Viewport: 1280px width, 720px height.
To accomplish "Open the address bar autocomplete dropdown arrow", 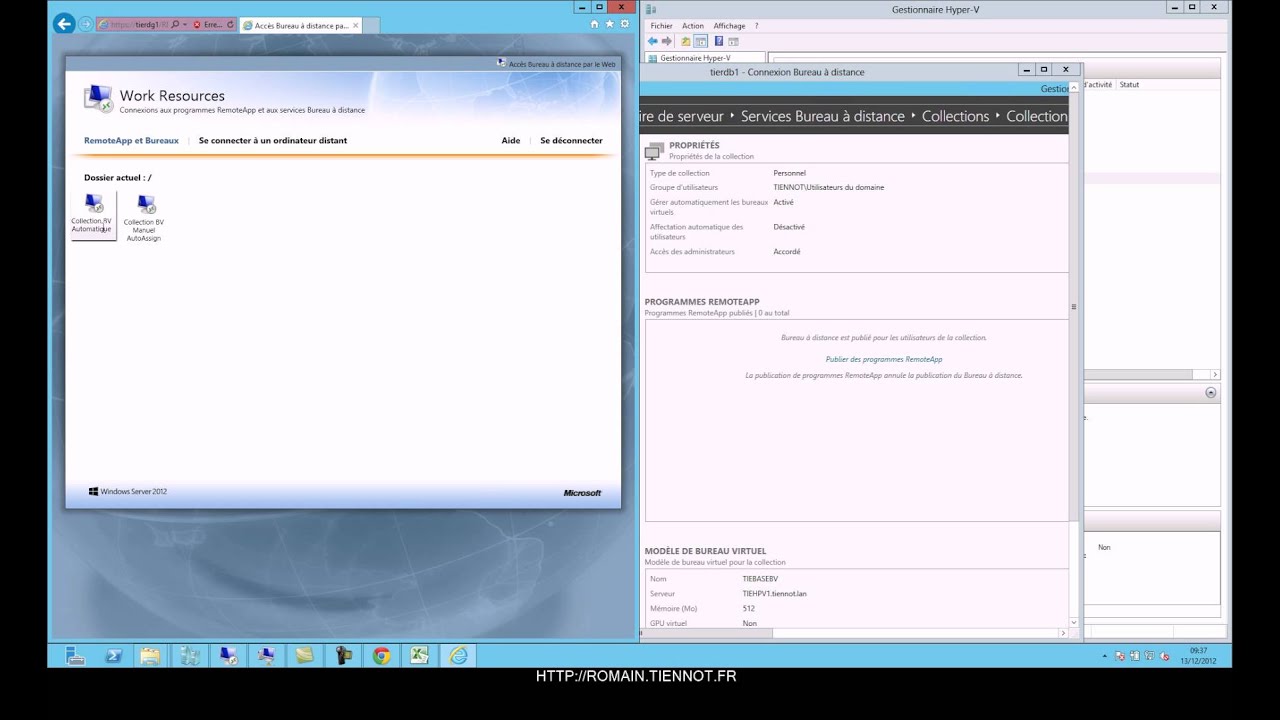I will coord(185,25).
